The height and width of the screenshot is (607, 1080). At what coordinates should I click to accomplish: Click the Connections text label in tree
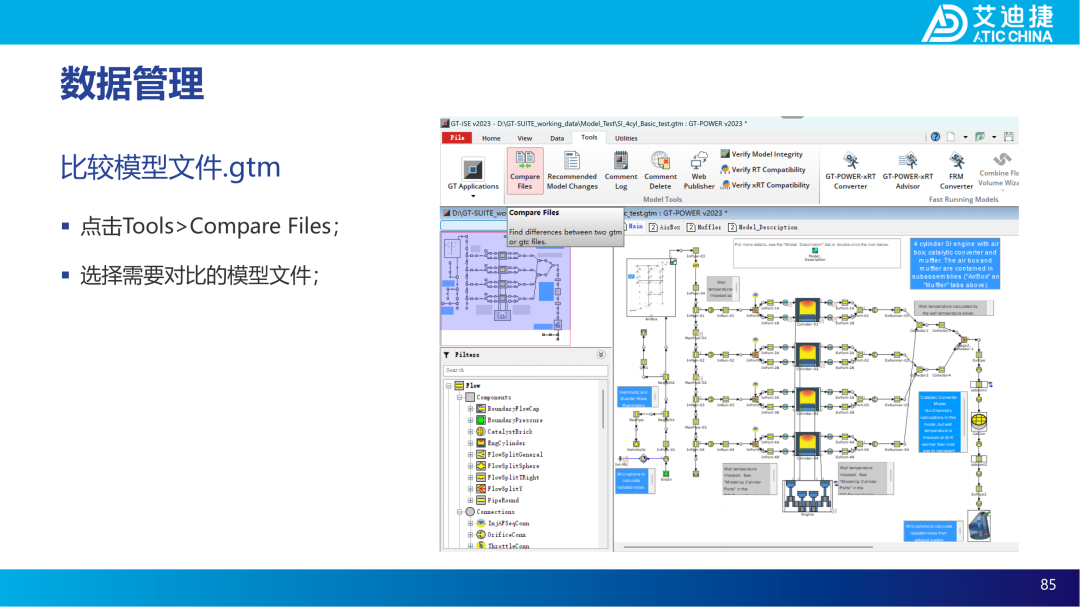coord(495,512)
